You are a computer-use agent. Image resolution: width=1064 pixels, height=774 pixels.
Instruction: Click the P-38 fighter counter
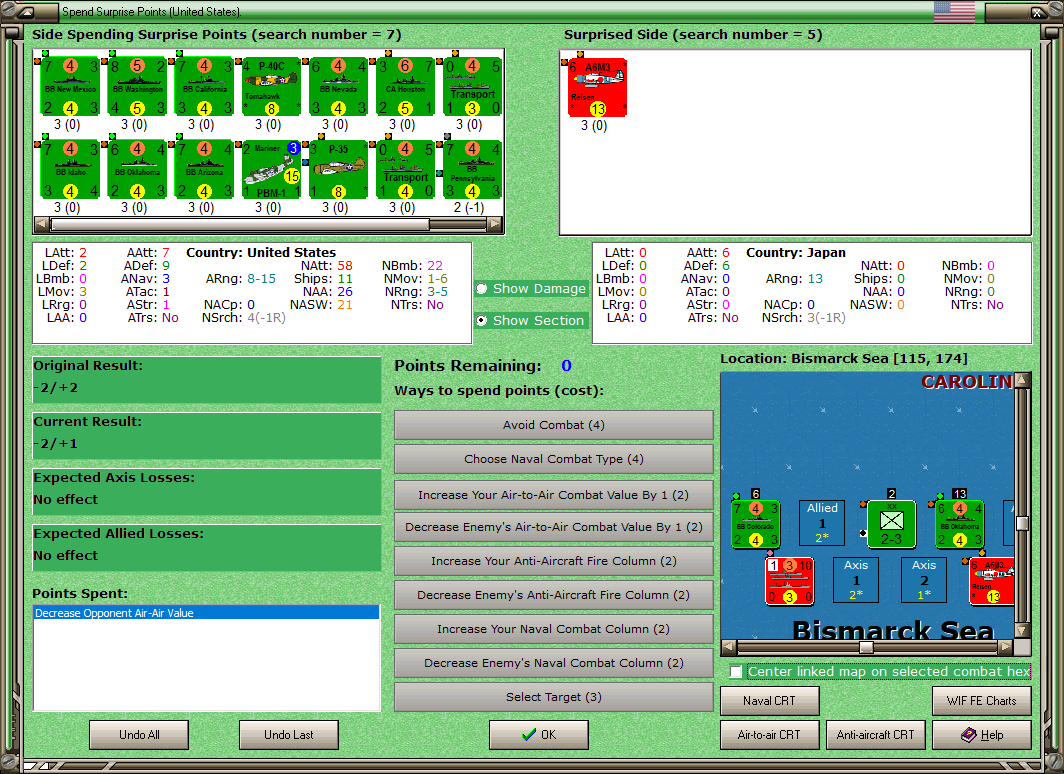point(338,170)
